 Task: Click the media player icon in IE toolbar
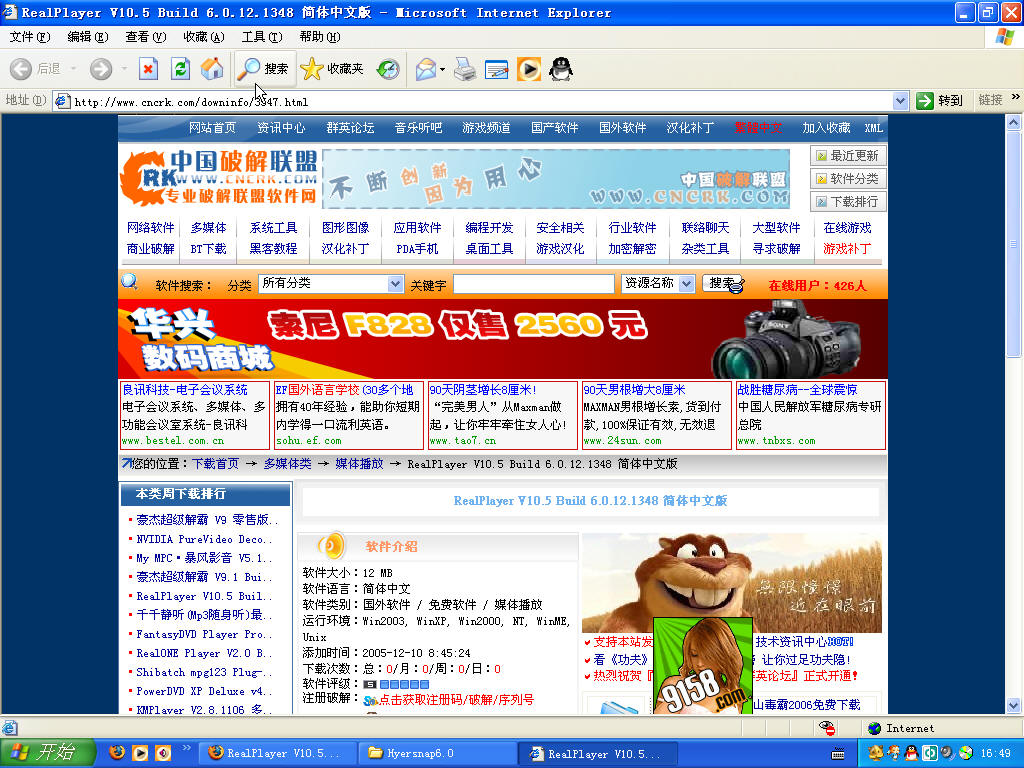pos(528,69)
